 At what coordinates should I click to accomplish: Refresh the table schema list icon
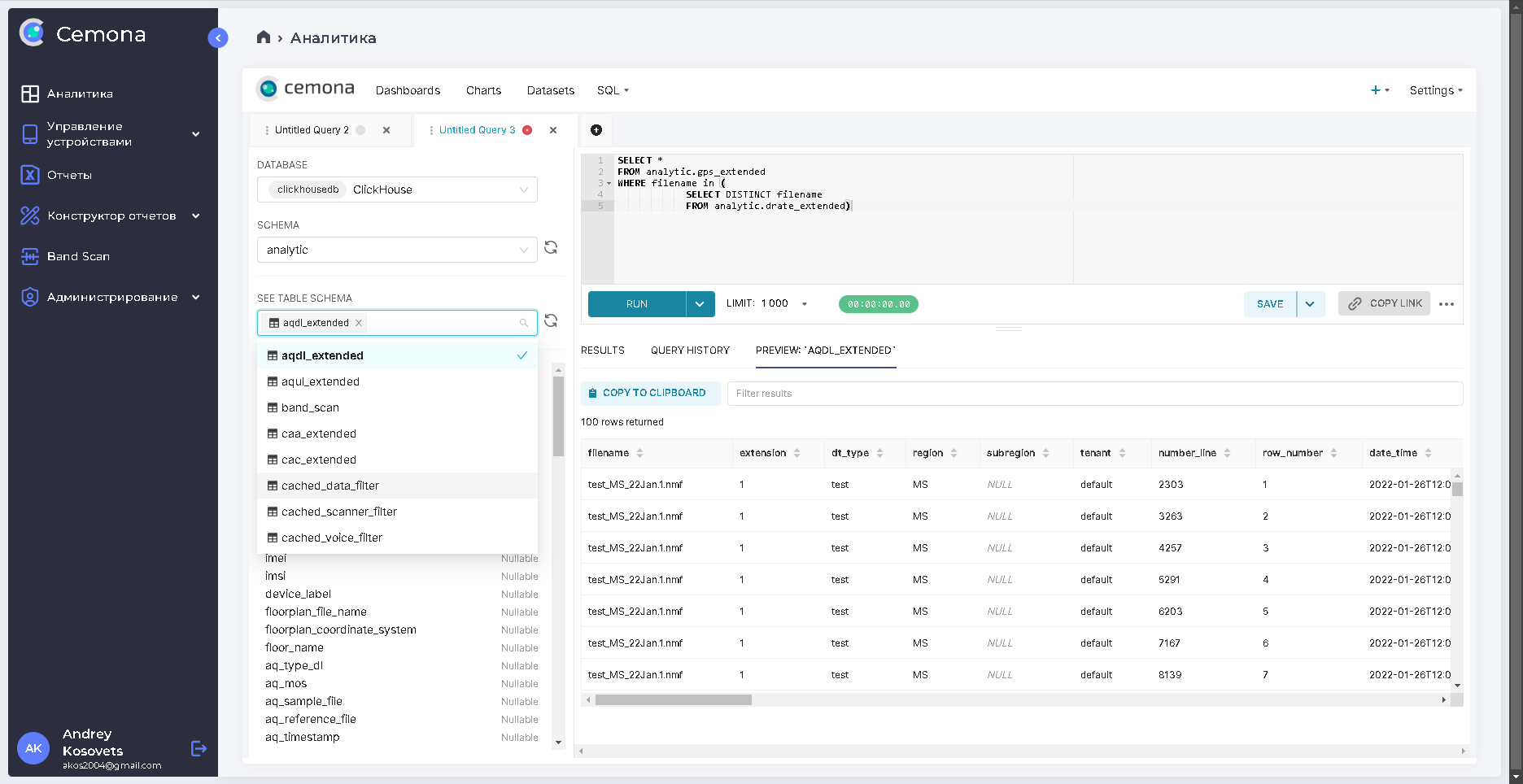(x=551, y=321)
